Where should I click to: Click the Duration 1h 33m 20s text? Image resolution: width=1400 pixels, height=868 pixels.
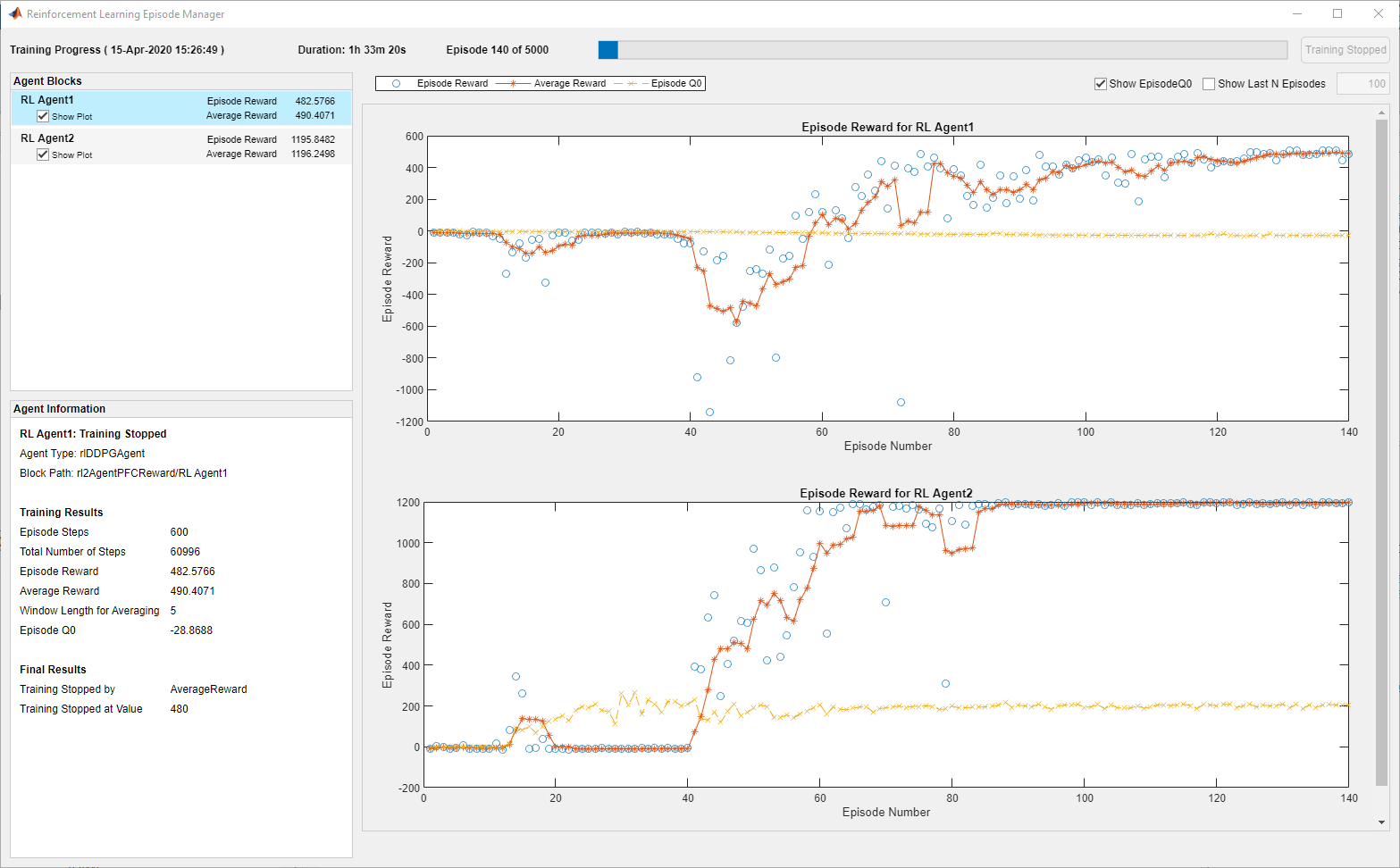352,50
